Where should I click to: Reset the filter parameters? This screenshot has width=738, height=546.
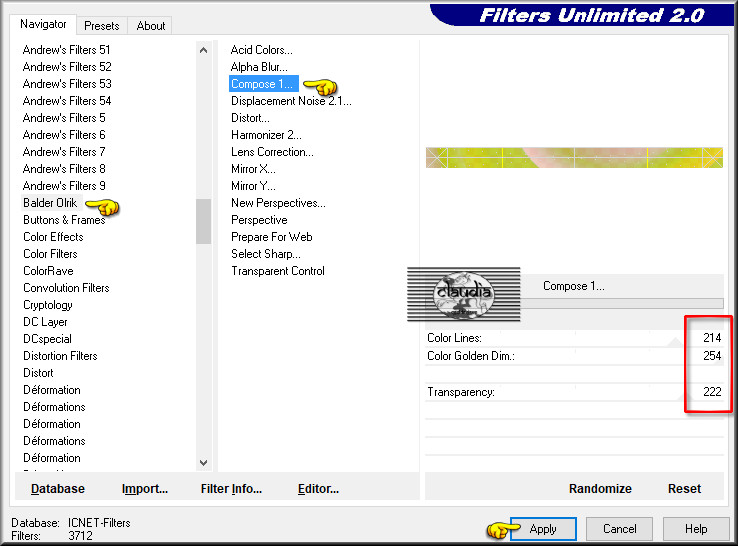click(684, 489)
